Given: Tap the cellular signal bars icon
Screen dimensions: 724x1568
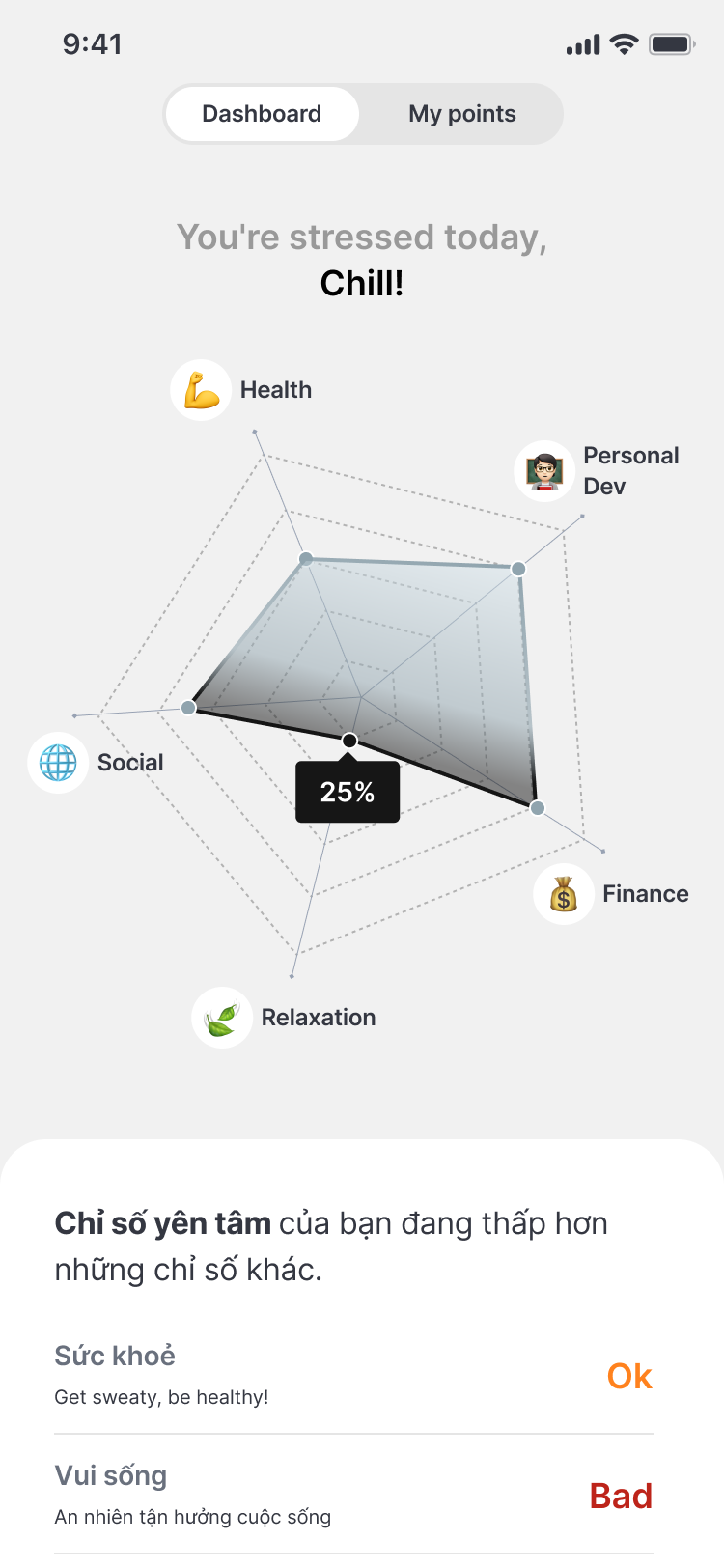Looking at the screenshot, I should 583,45.
